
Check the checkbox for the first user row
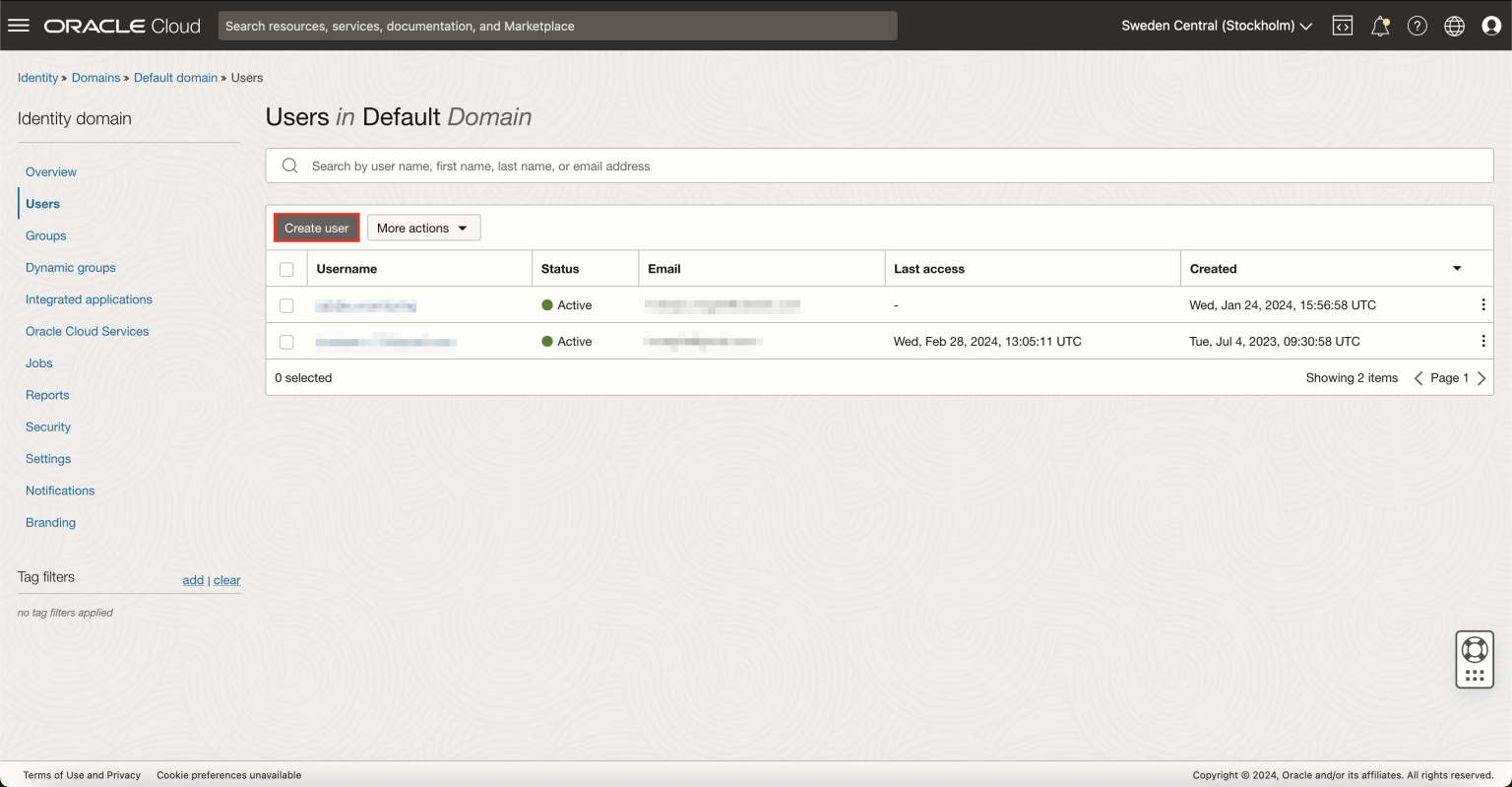coord(285,304)
